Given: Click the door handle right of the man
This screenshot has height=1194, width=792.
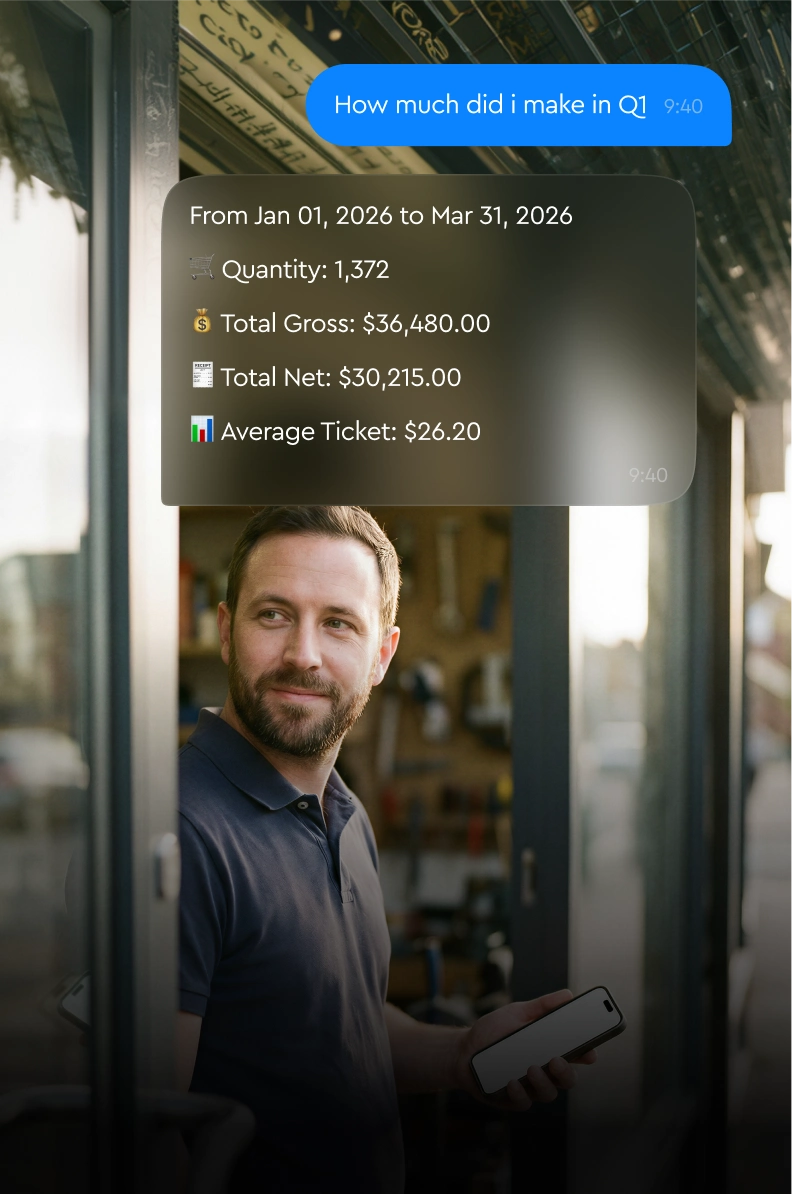Looking at the screenshot, I should click(527, 876).
